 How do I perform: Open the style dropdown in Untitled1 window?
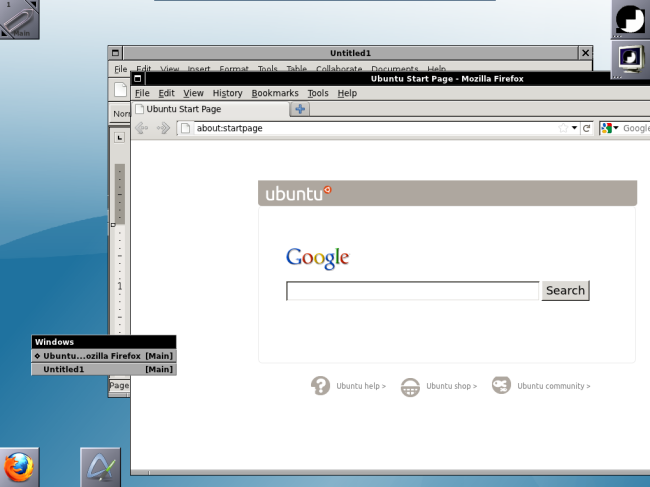tap(121, 114)
